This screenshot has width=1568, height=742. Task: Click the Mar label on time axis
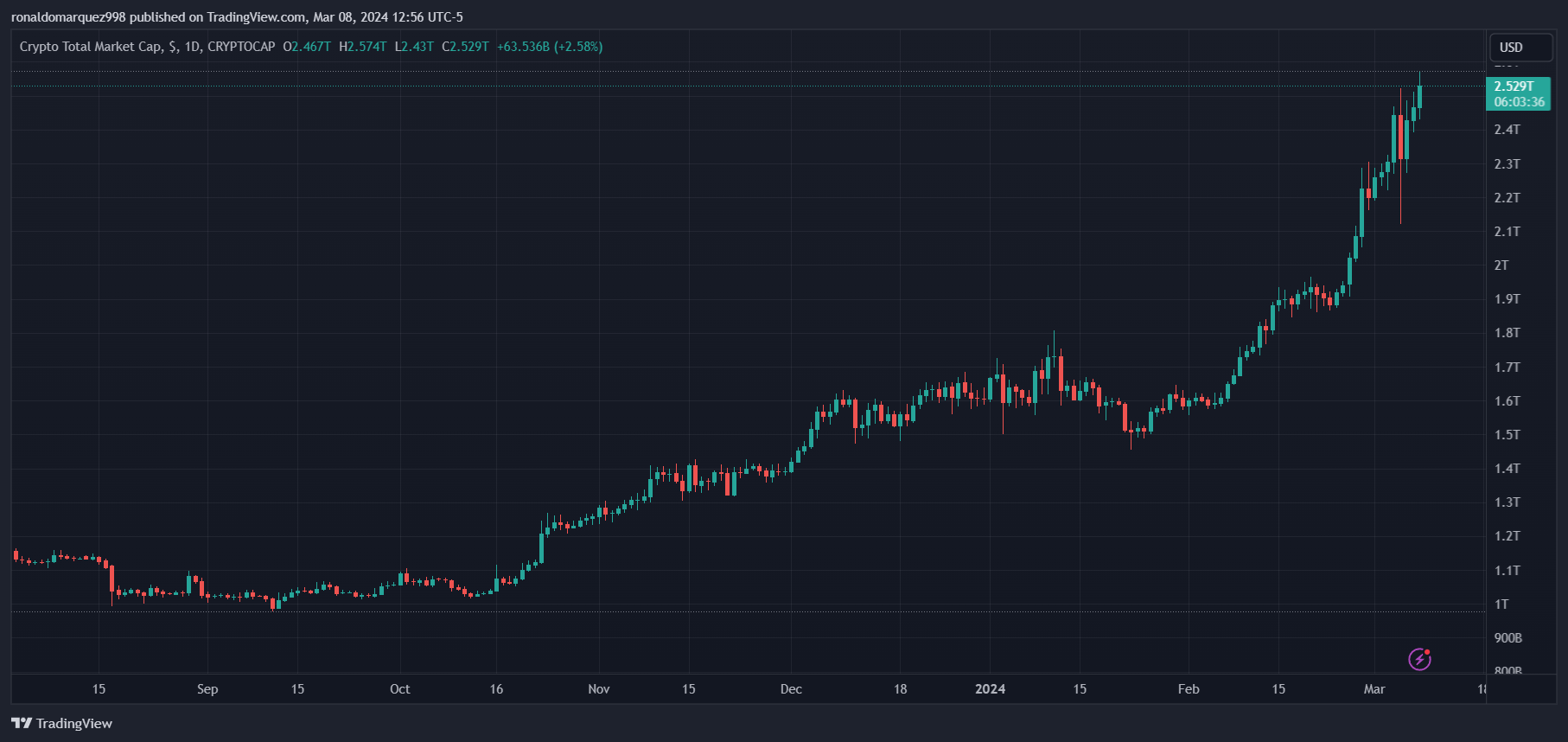1374,689
